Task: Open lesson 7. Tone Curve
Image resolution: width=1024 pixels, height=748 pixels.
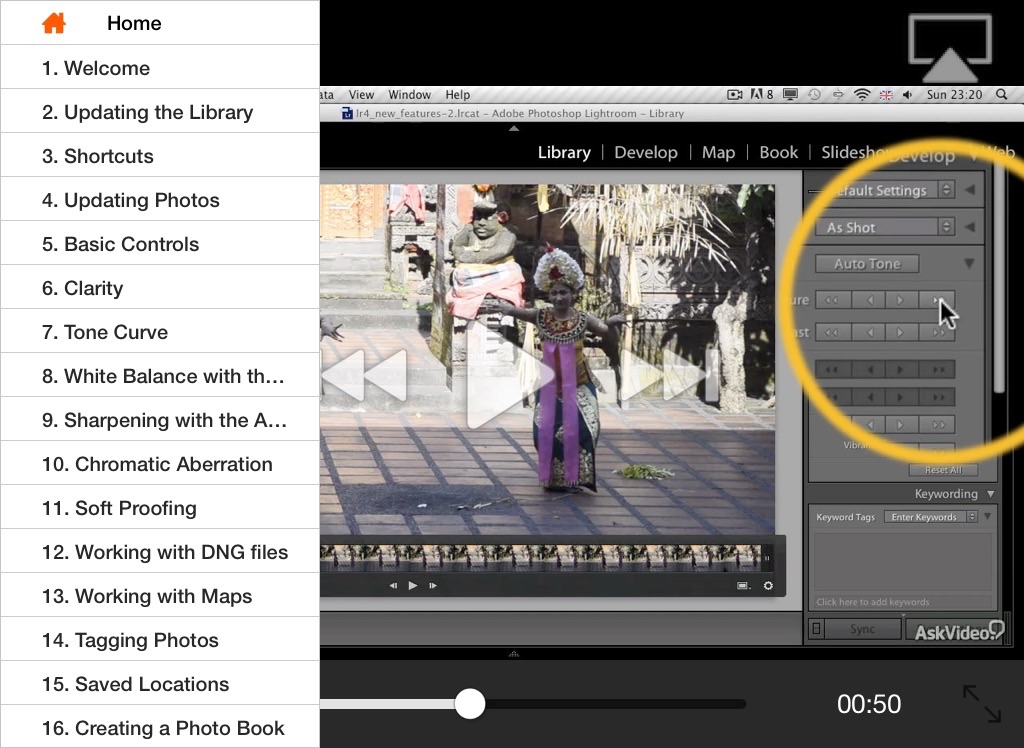Action: point(160,331)
